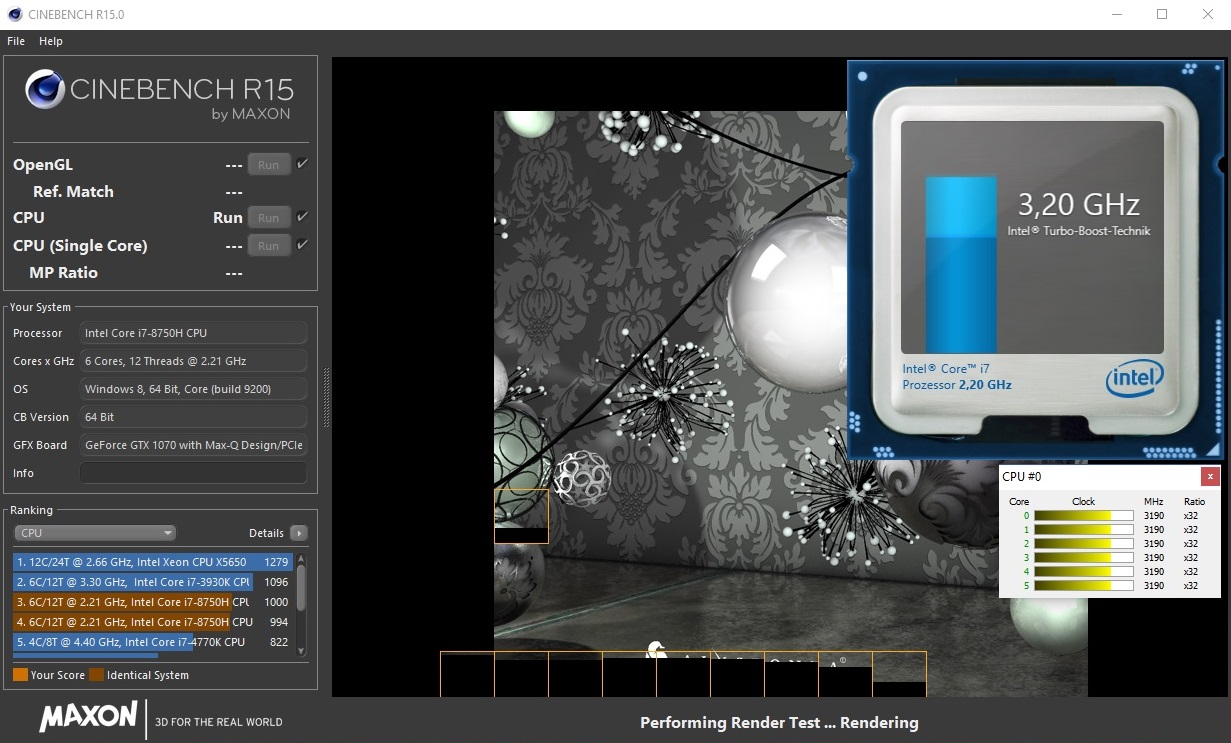The height and width of the screenshot is (743, 1231).
Task: Open the File menu
Action: click(x=16, y=41)
